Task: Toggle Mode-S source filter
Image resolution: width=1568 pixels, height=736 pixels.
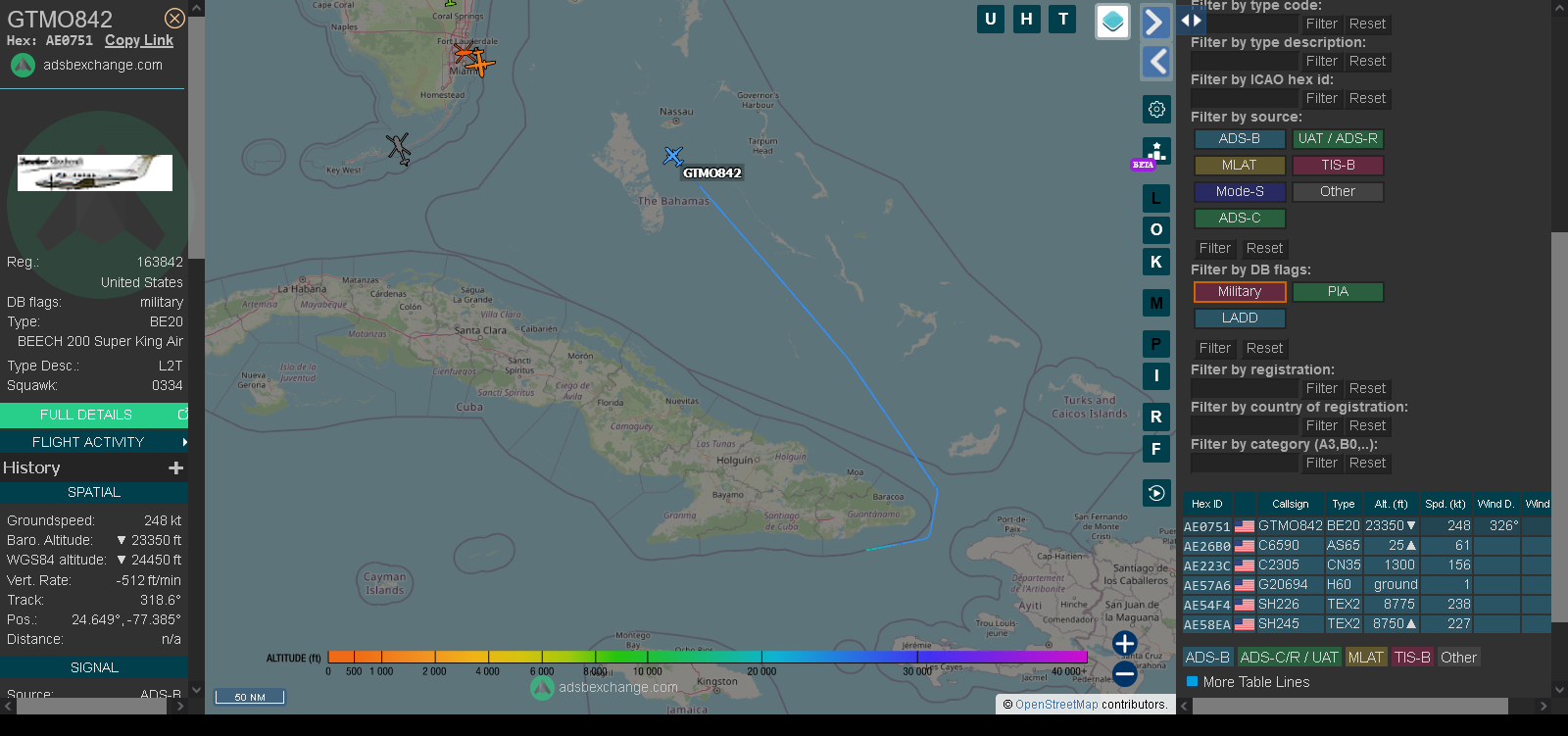Action: click(x=1240, y=192)
